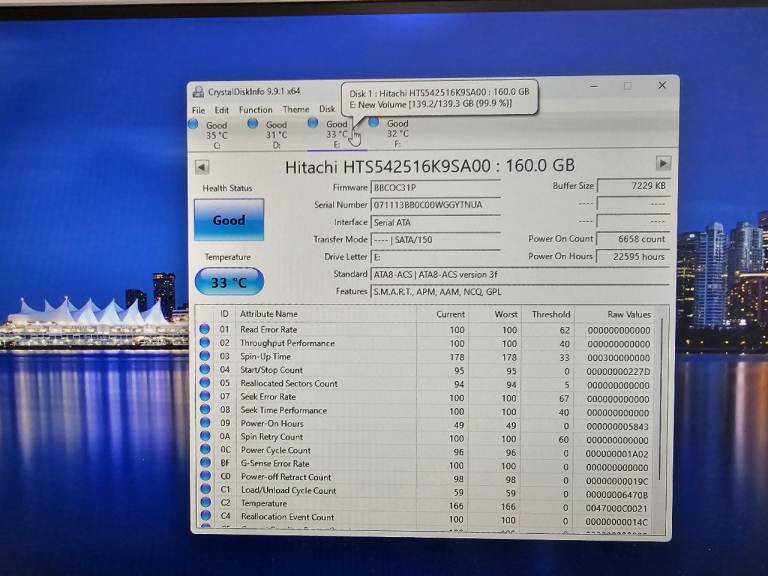Select the D: drive Good 31 °C tab

point(270,134)
